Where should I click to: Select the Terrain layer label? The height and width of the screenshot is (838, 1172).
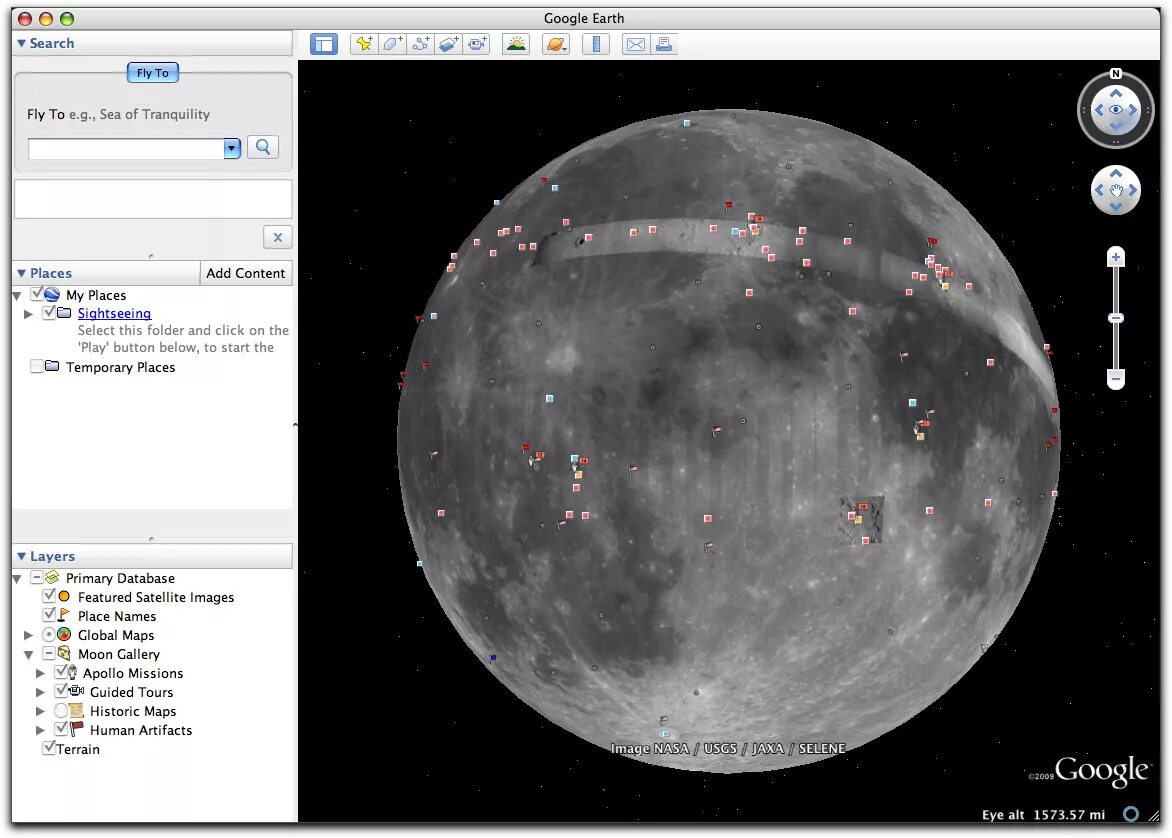(x=78, y=748)
